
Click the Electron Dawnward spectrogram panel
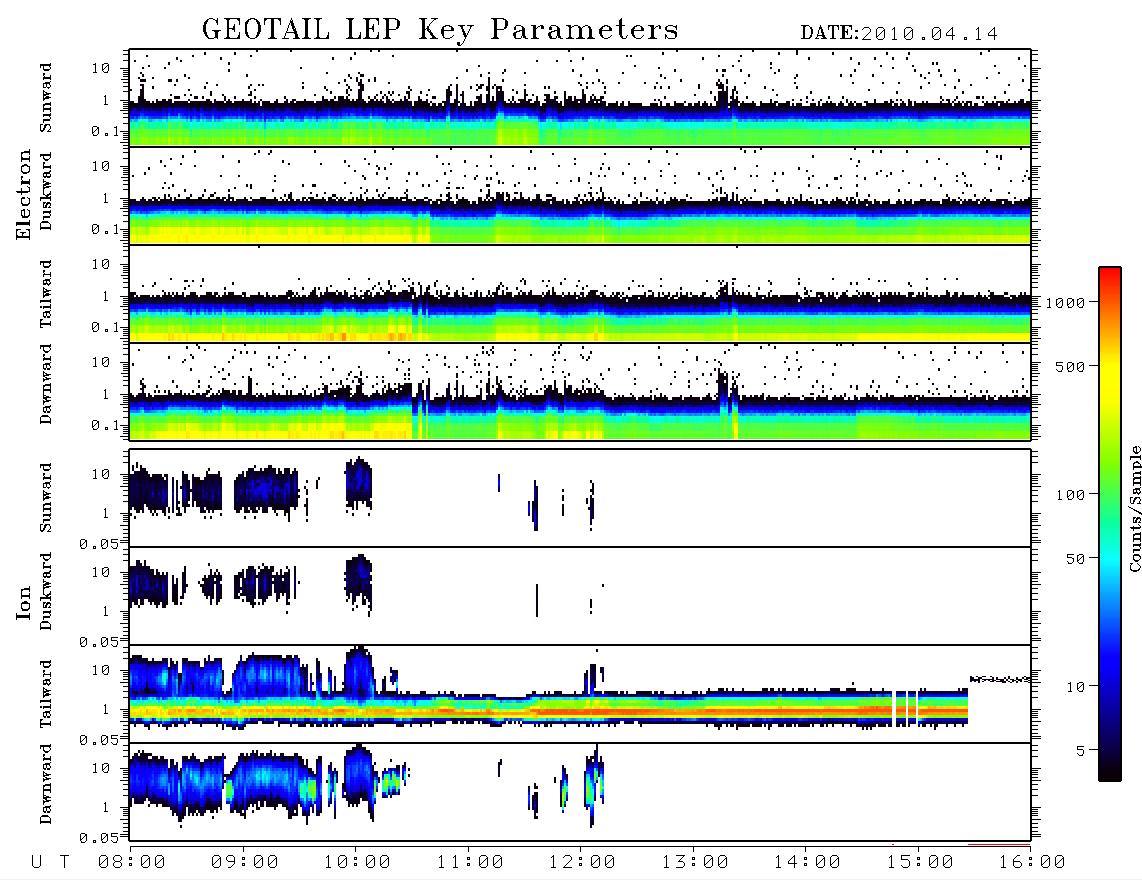(x=580, y=392)
